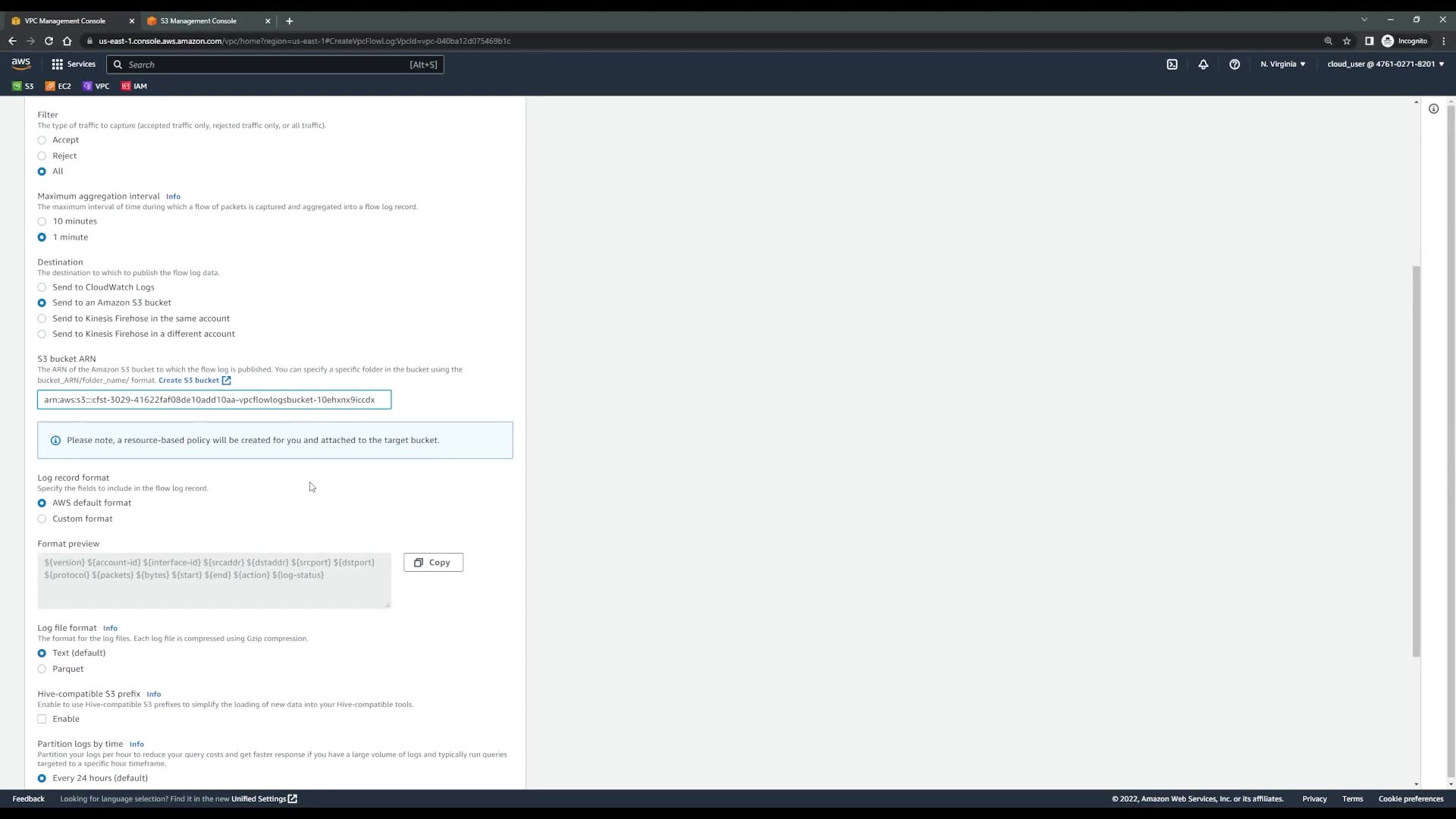Screen dimensions: 1456x819
Task: Click the help question mark icon
Action: (x=1235, y=64)
